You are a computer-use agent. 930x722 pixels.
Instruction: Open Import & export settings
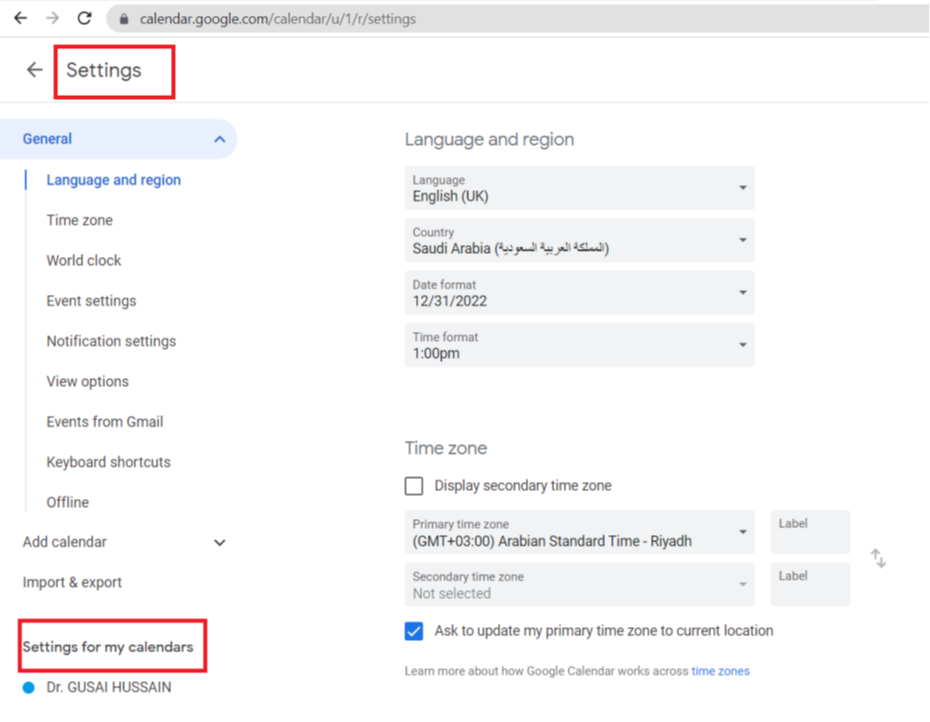(x=72, y=582)
